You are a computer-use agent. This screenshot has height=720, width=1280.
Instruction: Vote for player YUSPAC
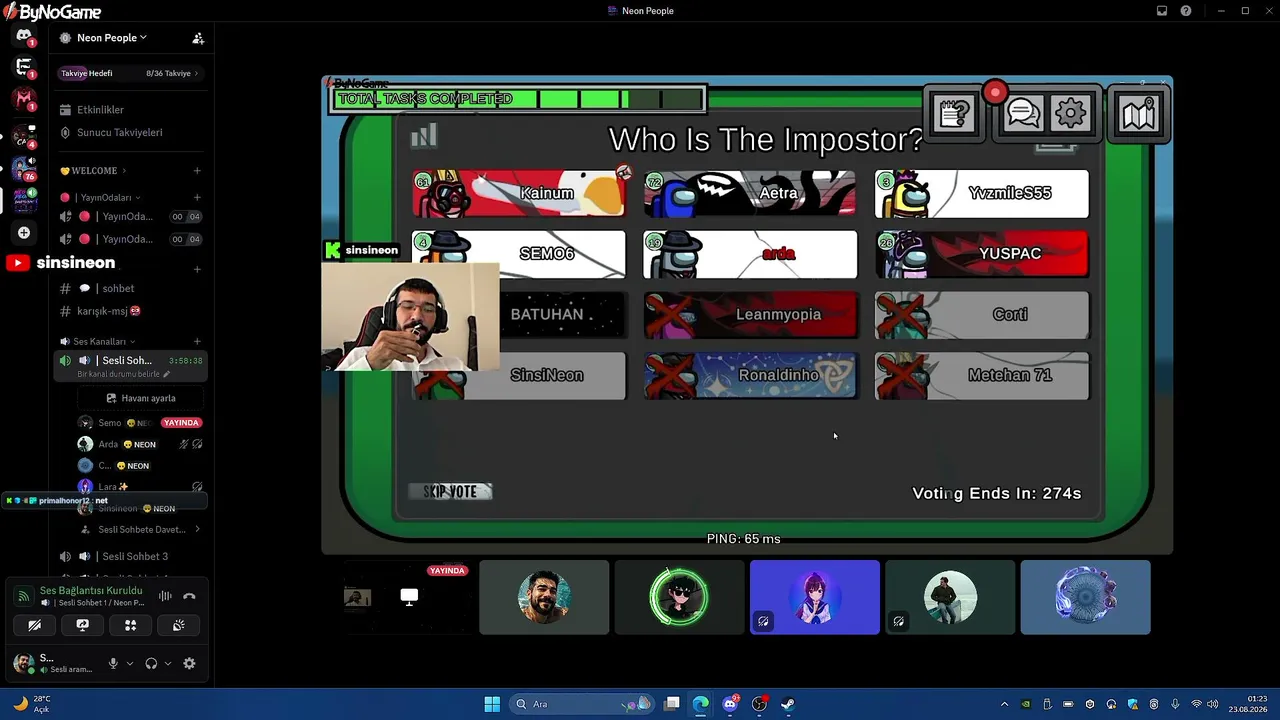982,254
